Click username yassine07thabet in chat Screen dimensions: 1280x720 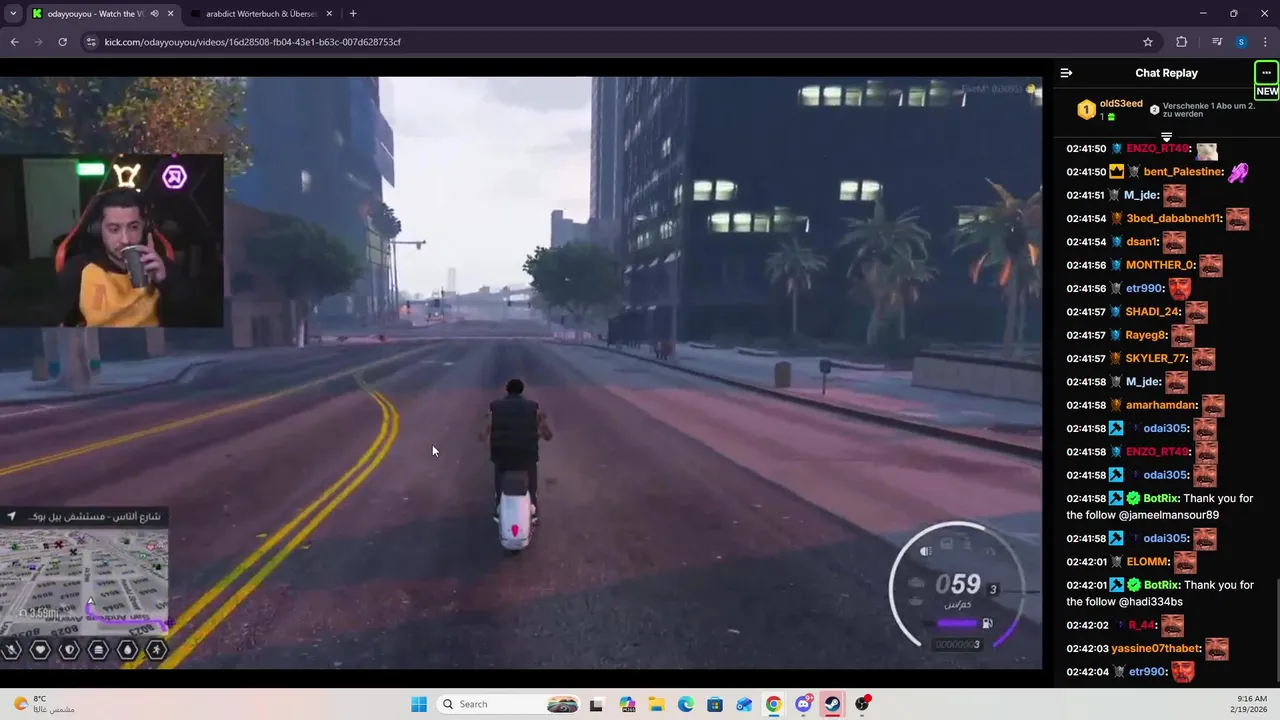click(1155, 649)
